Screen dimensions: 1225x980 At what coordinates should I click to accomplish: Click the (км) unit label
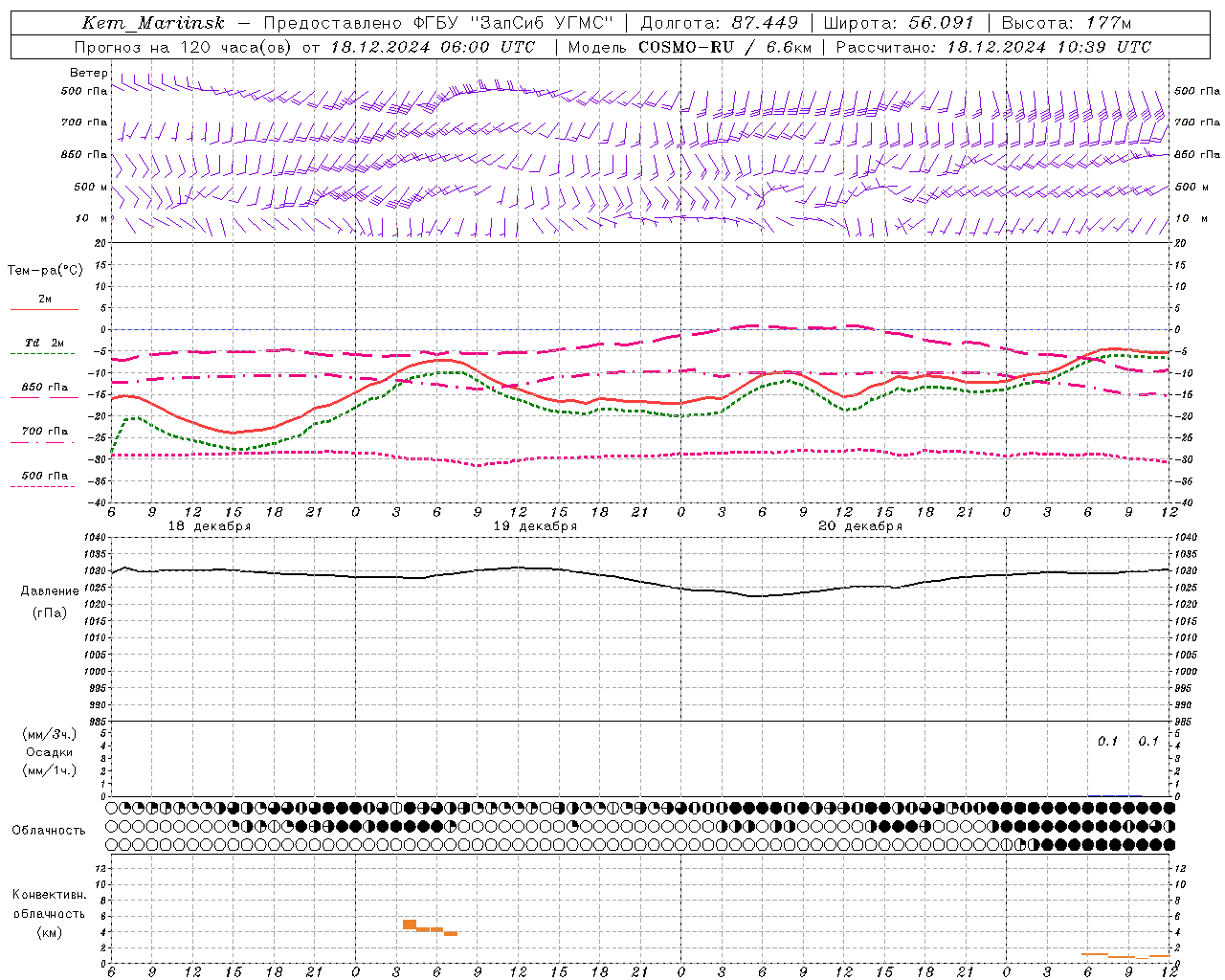50,932
